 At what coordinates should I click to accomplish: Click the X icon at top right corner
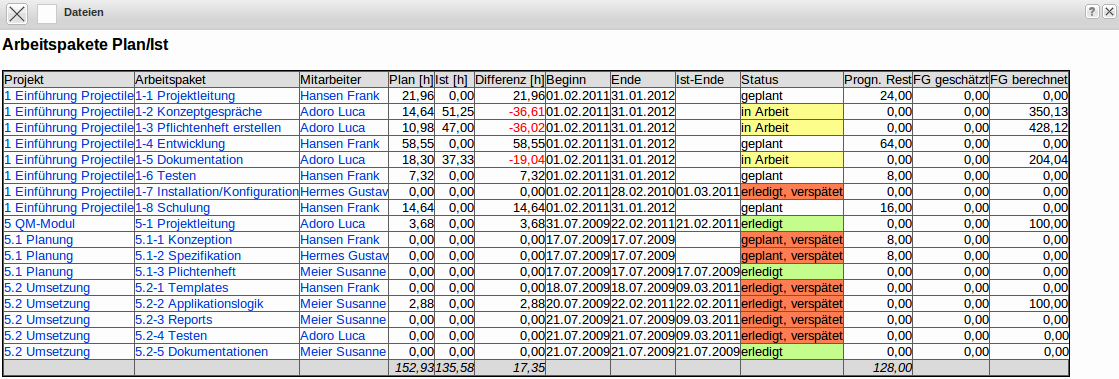click(1111, 11)
